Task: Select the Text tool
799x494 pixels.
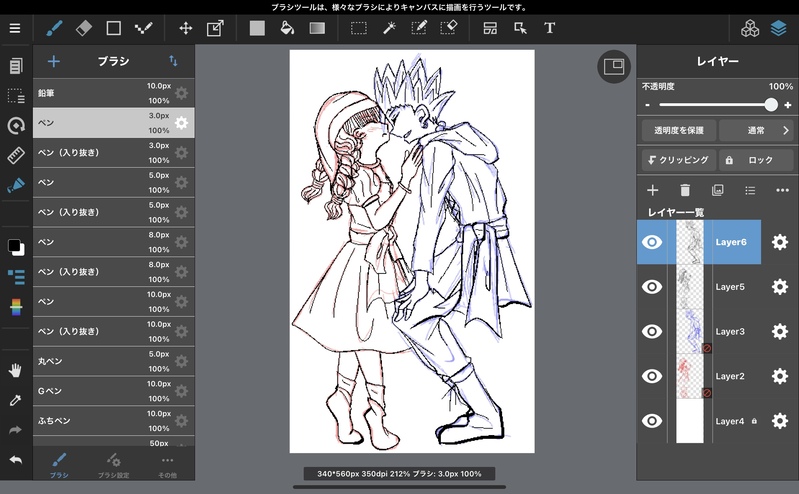Action: 549,28
